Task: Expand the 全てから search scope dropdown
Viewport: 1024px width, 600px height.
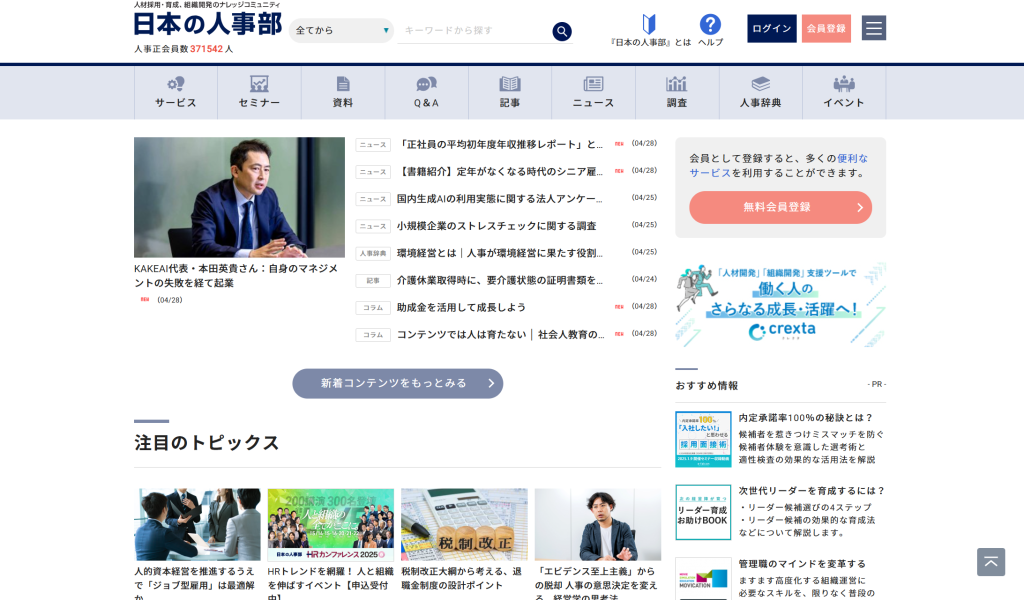Action: (341, 31)
